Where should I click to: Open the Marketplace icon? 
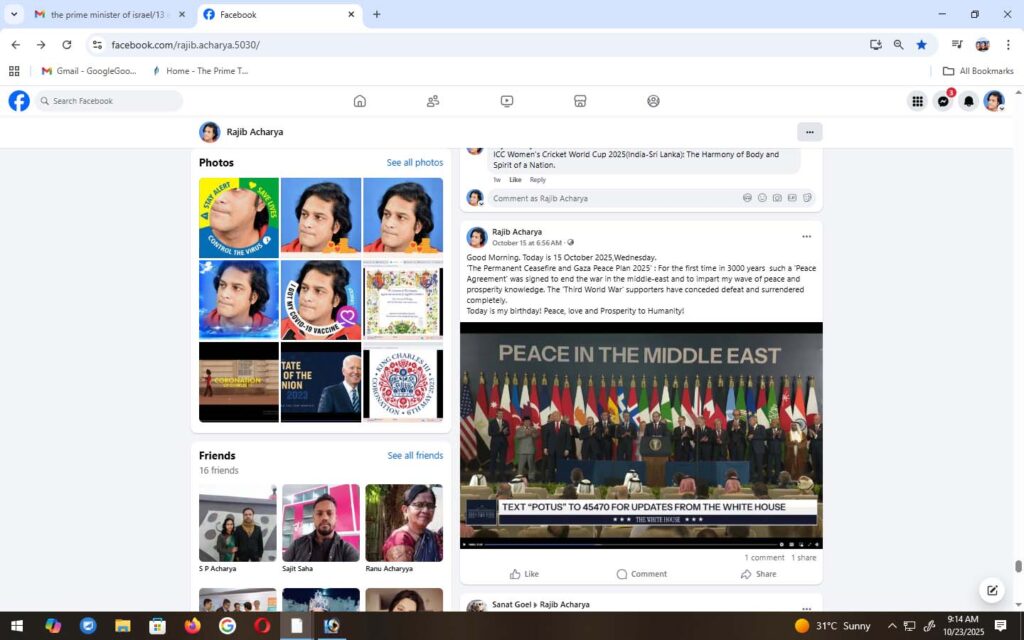pos(580,101)
